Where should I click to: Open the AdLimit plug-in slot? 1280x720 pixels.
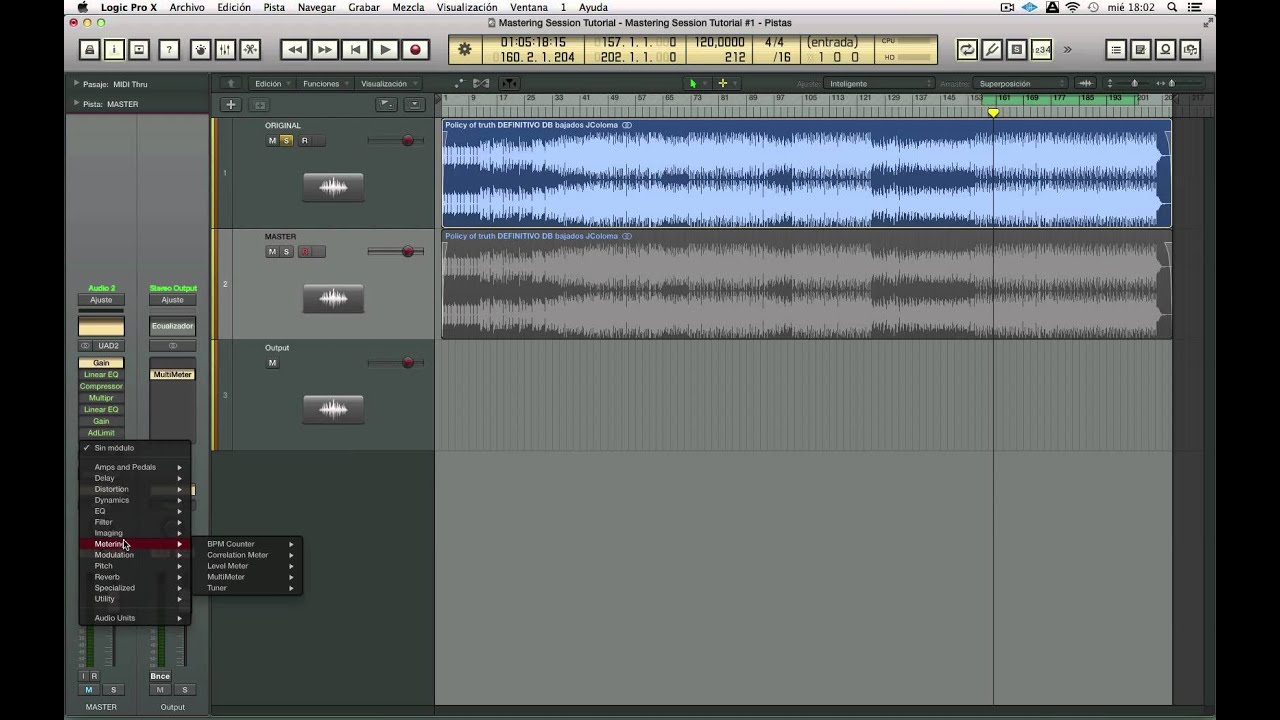tap(101, 433)
